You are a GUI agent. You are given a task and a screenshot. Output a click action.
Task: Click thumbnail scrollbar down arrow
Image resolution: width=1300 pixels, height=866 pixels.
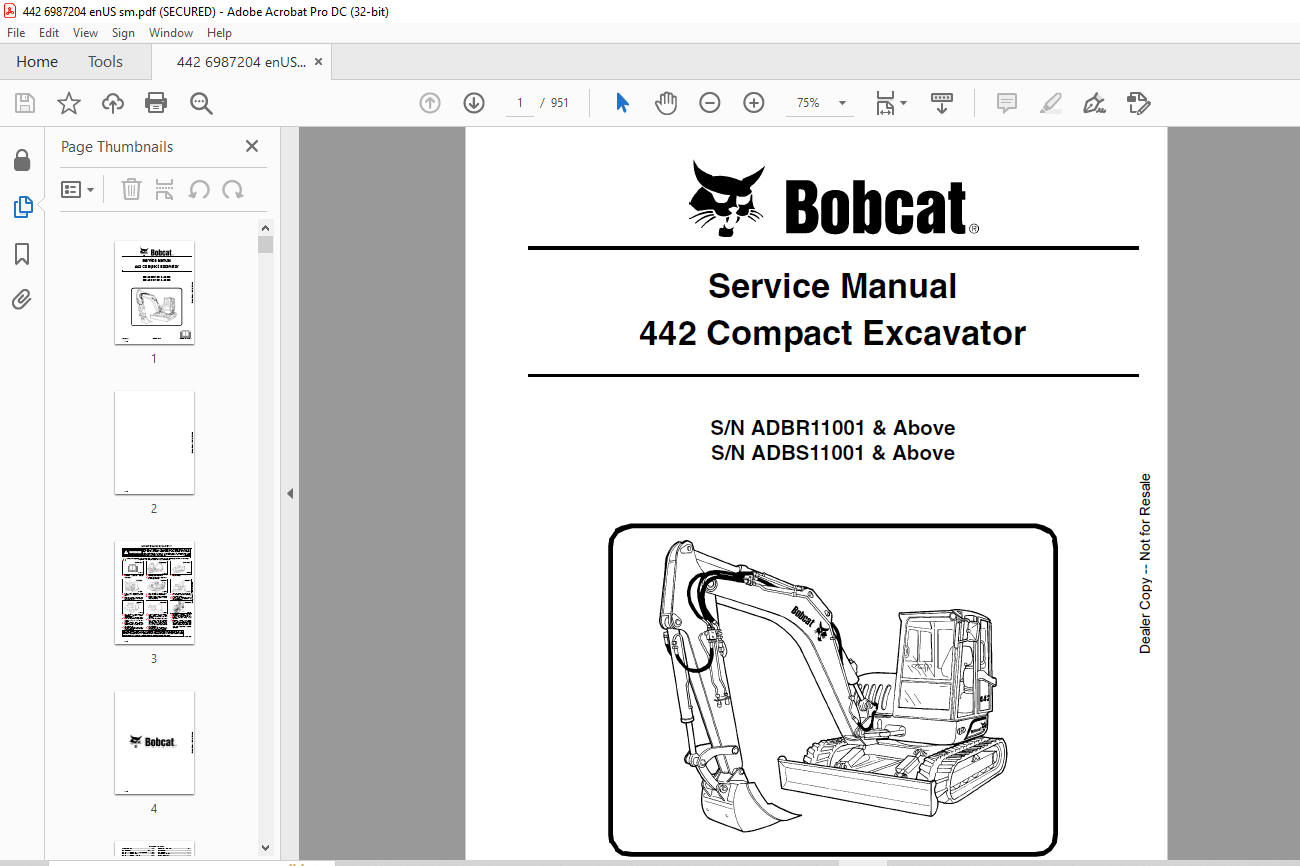(x=265, y=848)
